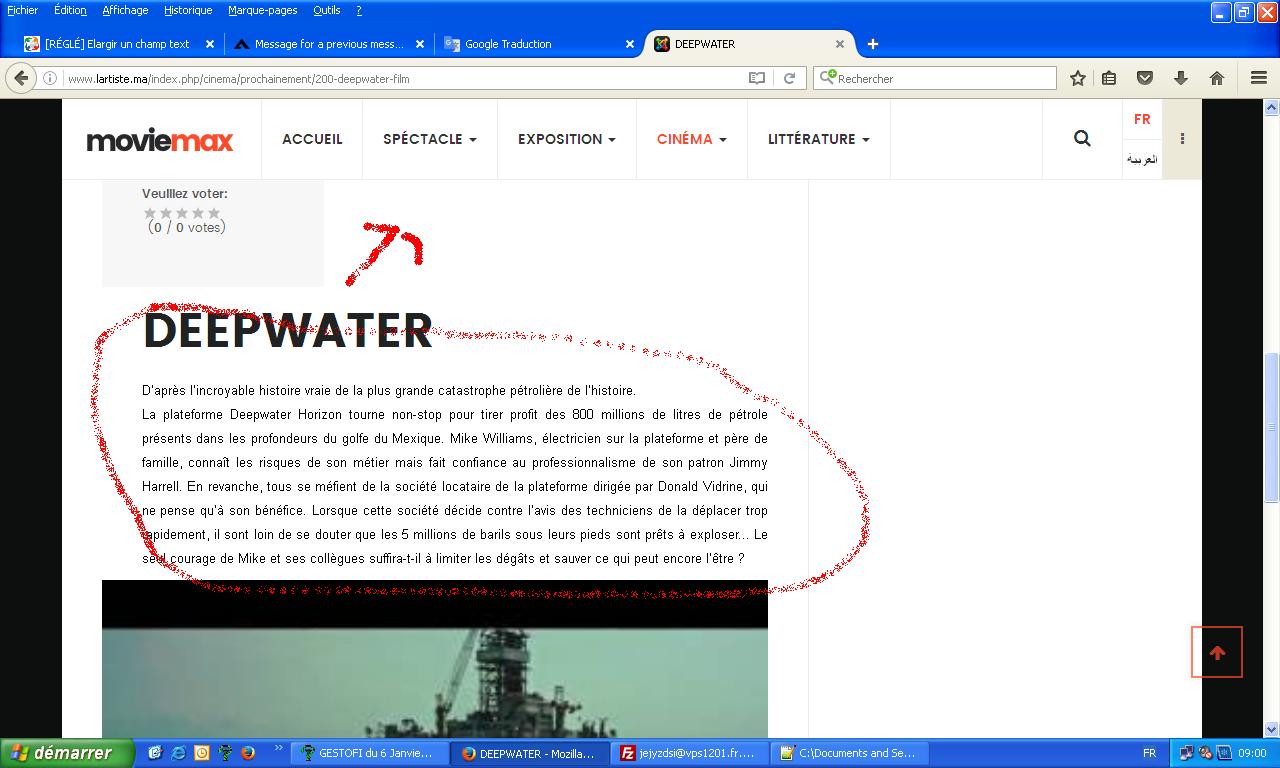Open the Marque-pages menu
The width and height of the screenshot is (1280, 768).
pos(262,10)
